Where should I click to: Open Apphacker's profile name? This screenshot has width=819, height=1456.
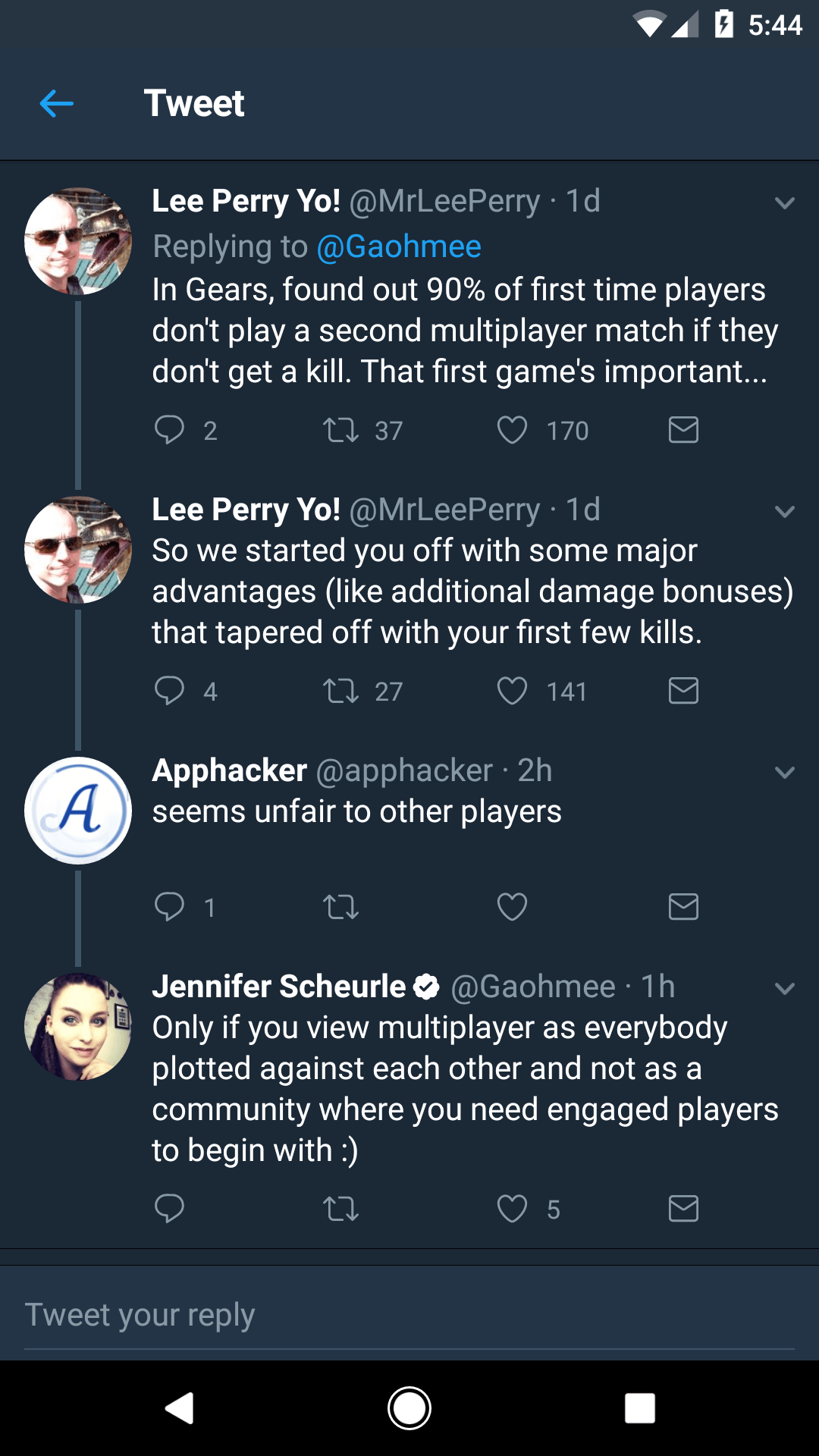tap(229, 770)
